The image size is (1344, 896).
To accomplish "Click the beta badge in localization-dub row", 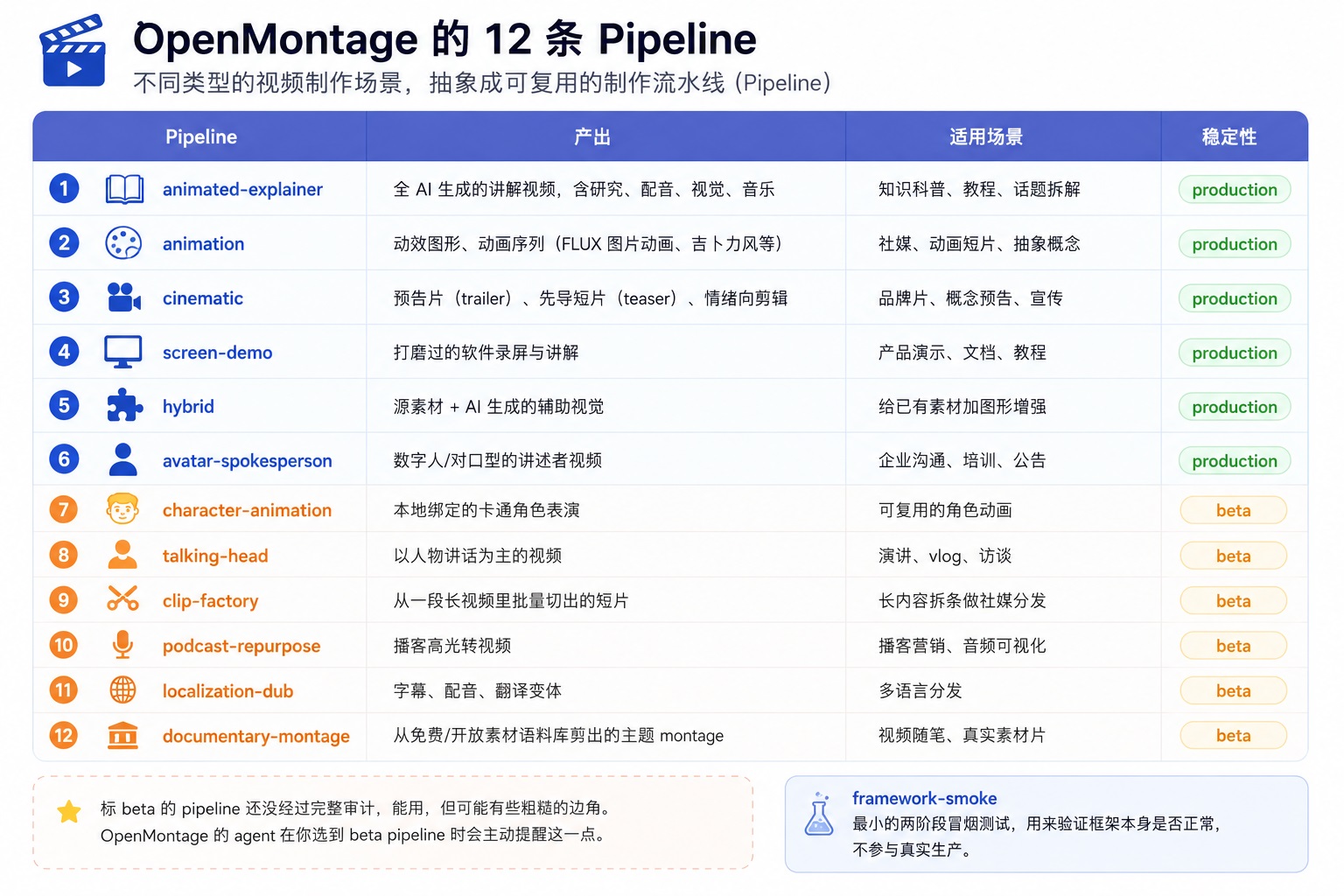I will (x=1233, y=690).
